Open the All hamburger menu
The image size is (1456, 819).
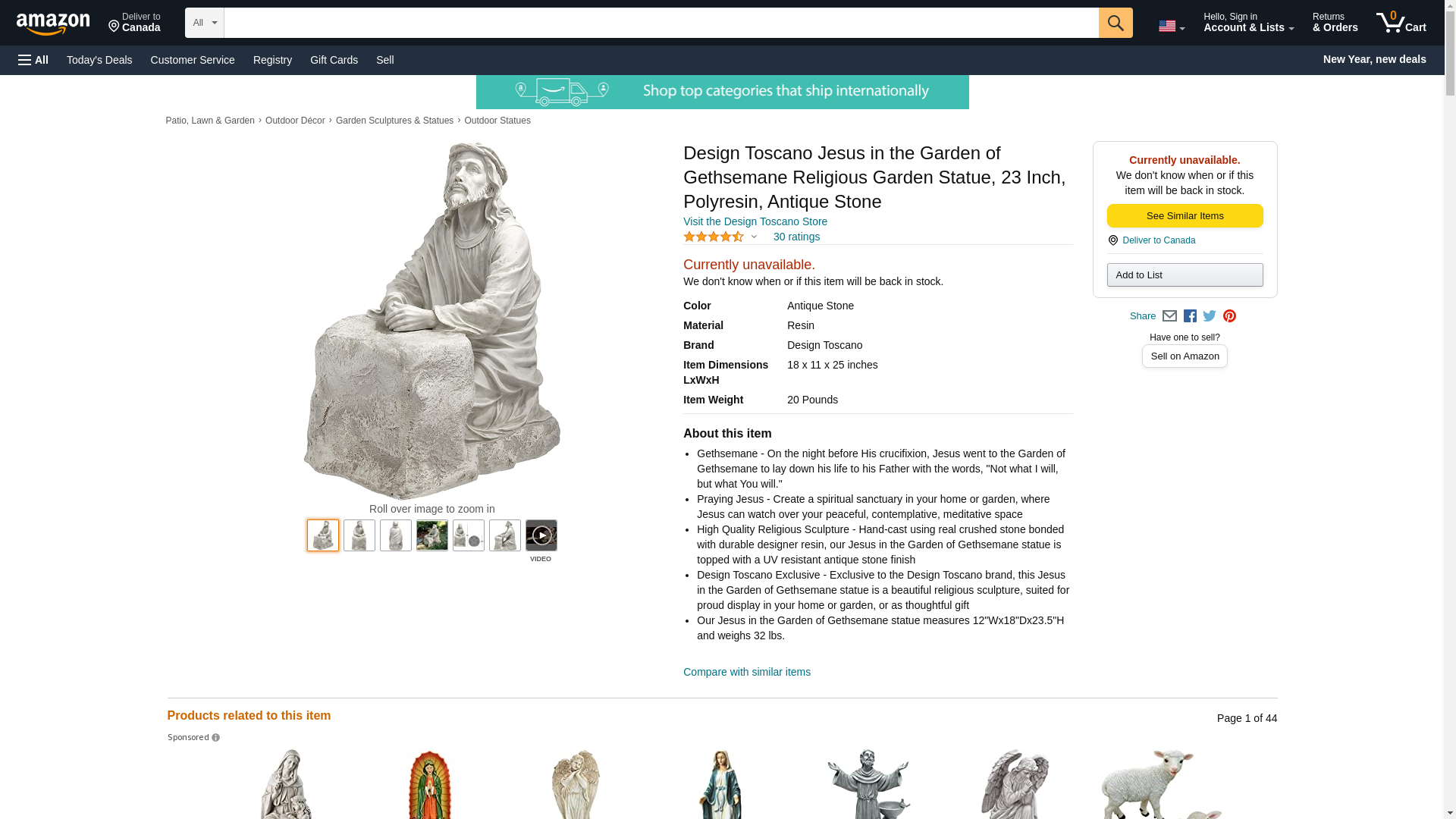(x=33, y=60)
